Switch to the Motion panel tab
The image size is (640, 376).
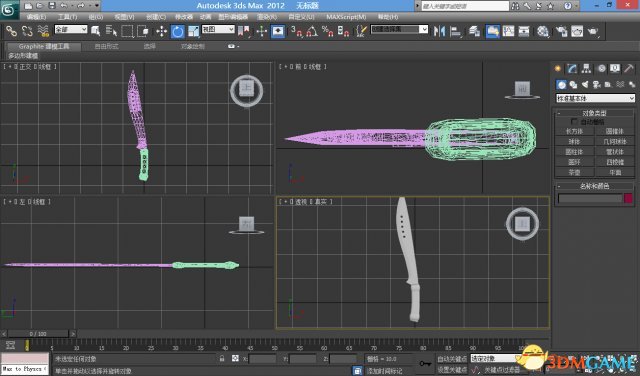tap(601, 69)
